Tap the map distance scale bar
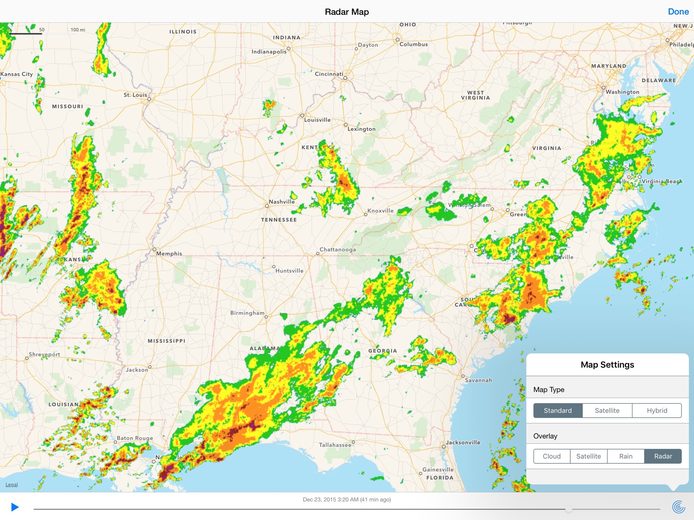 (26, 33)
